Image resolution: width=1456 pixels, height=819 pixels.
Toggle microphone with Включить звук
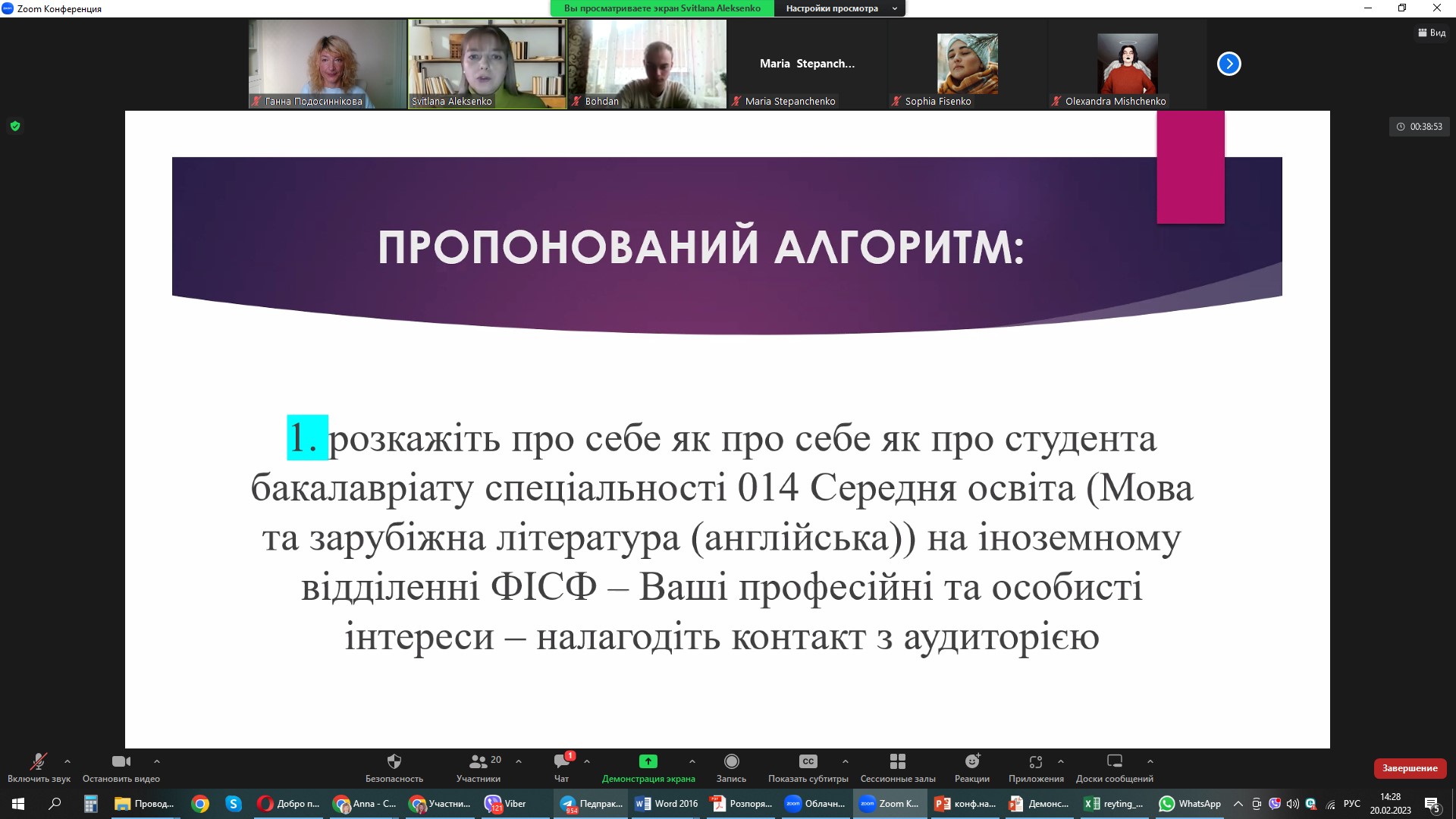point(38,761)
